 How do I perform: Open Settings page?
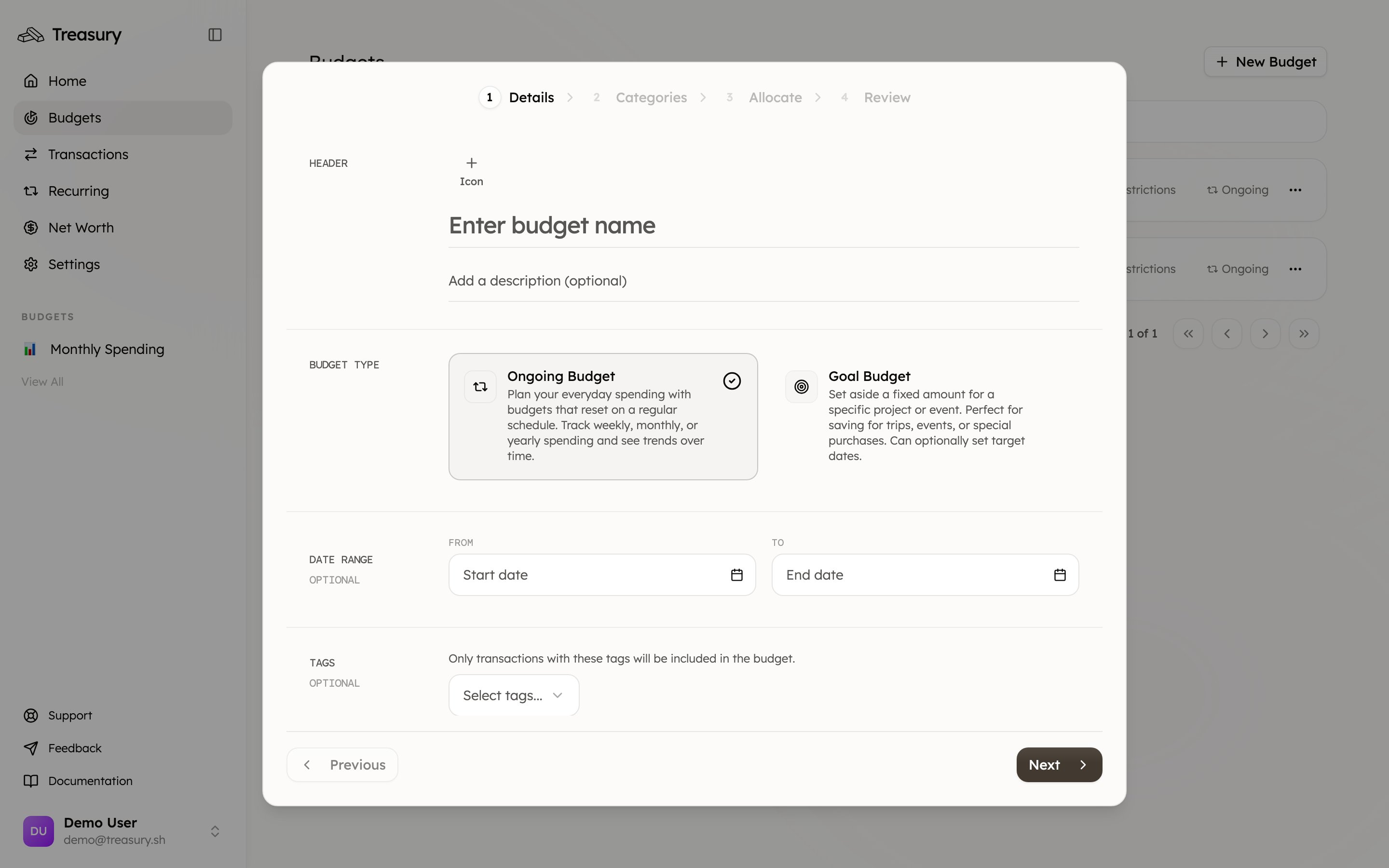pos(123,265)
